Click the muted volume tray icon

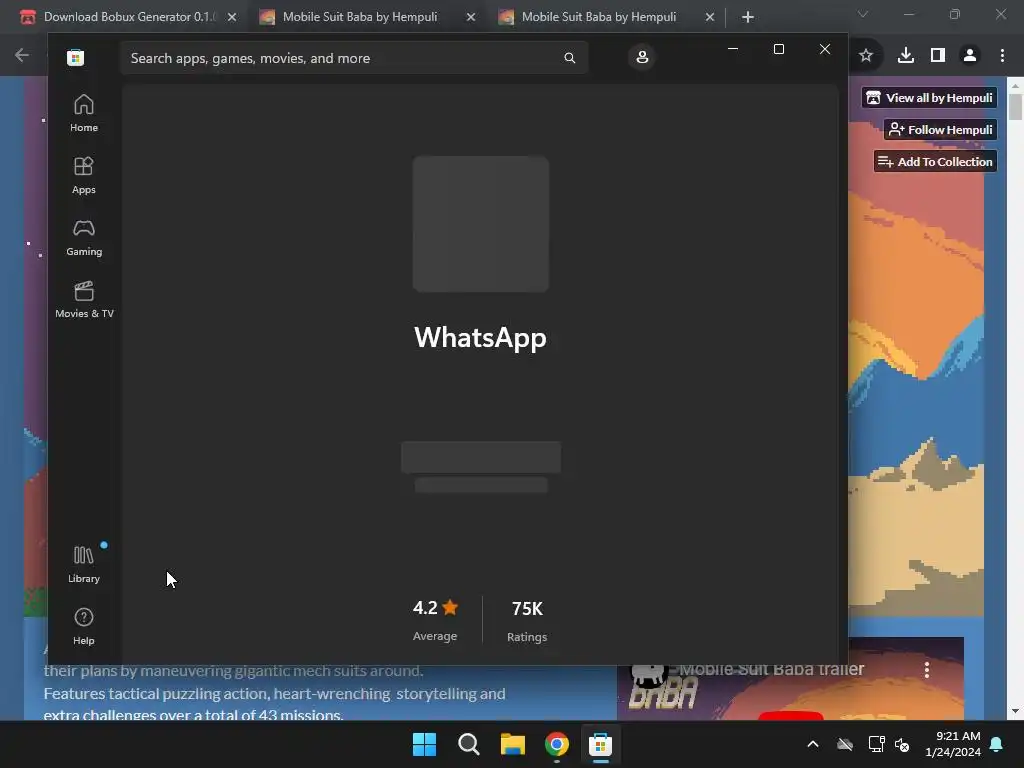902,744
